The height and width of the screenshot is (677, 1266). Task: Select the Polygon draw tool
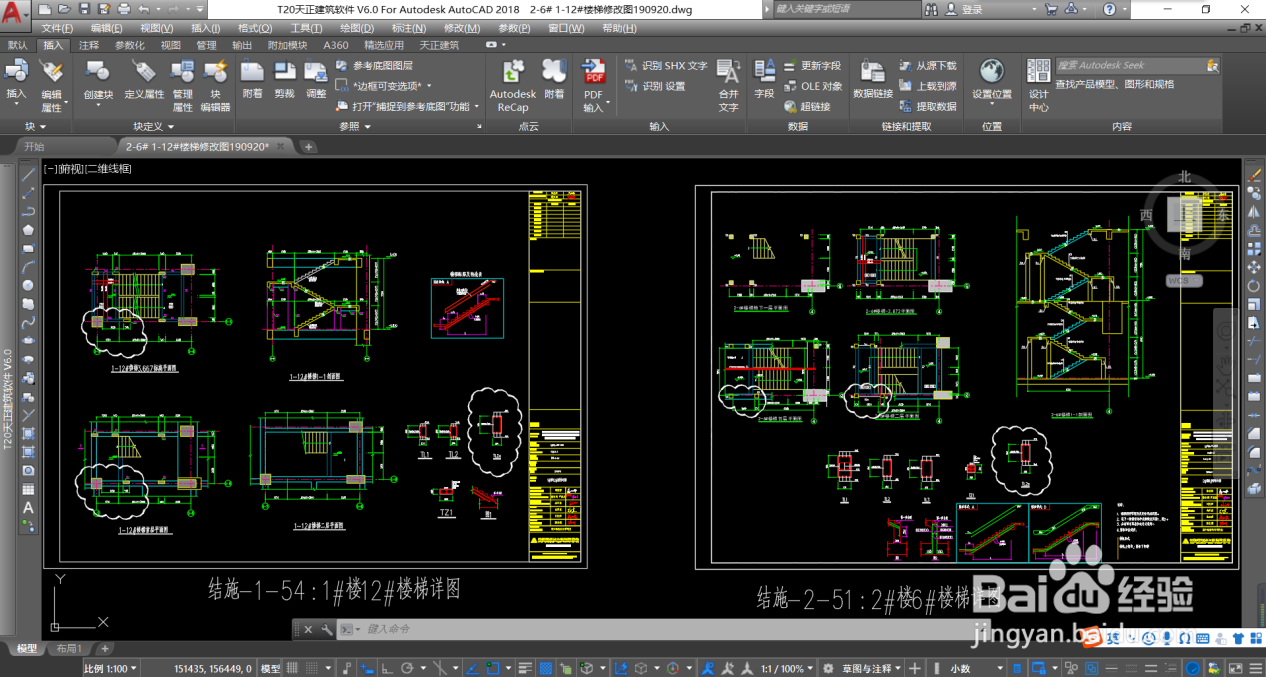pyautogui.click(x=28, y=230)
